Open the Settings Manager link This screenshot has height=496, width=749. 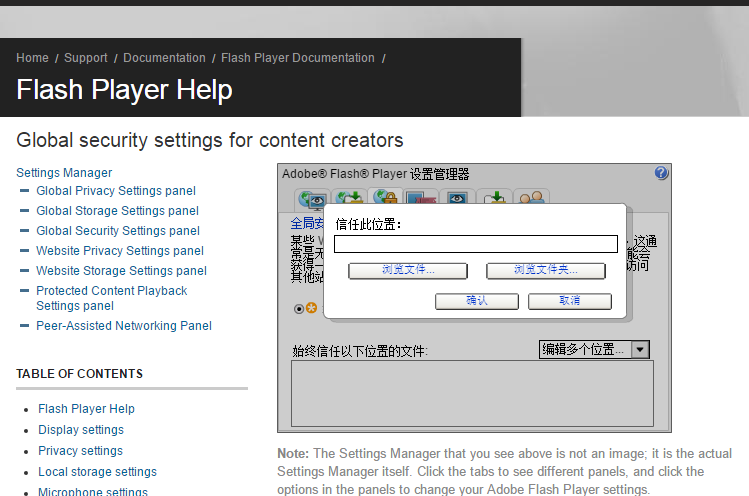point(64,173)
